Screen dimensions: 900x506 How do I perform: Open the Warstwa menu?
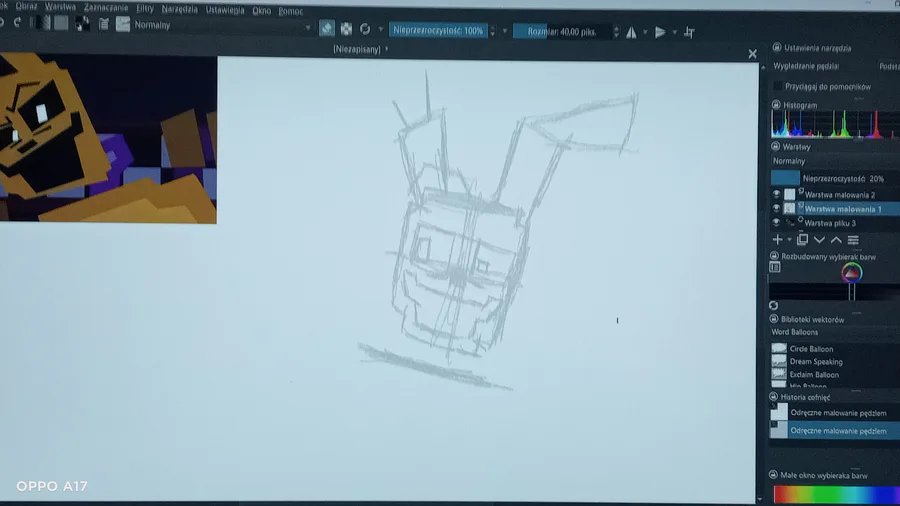point(60,7)
